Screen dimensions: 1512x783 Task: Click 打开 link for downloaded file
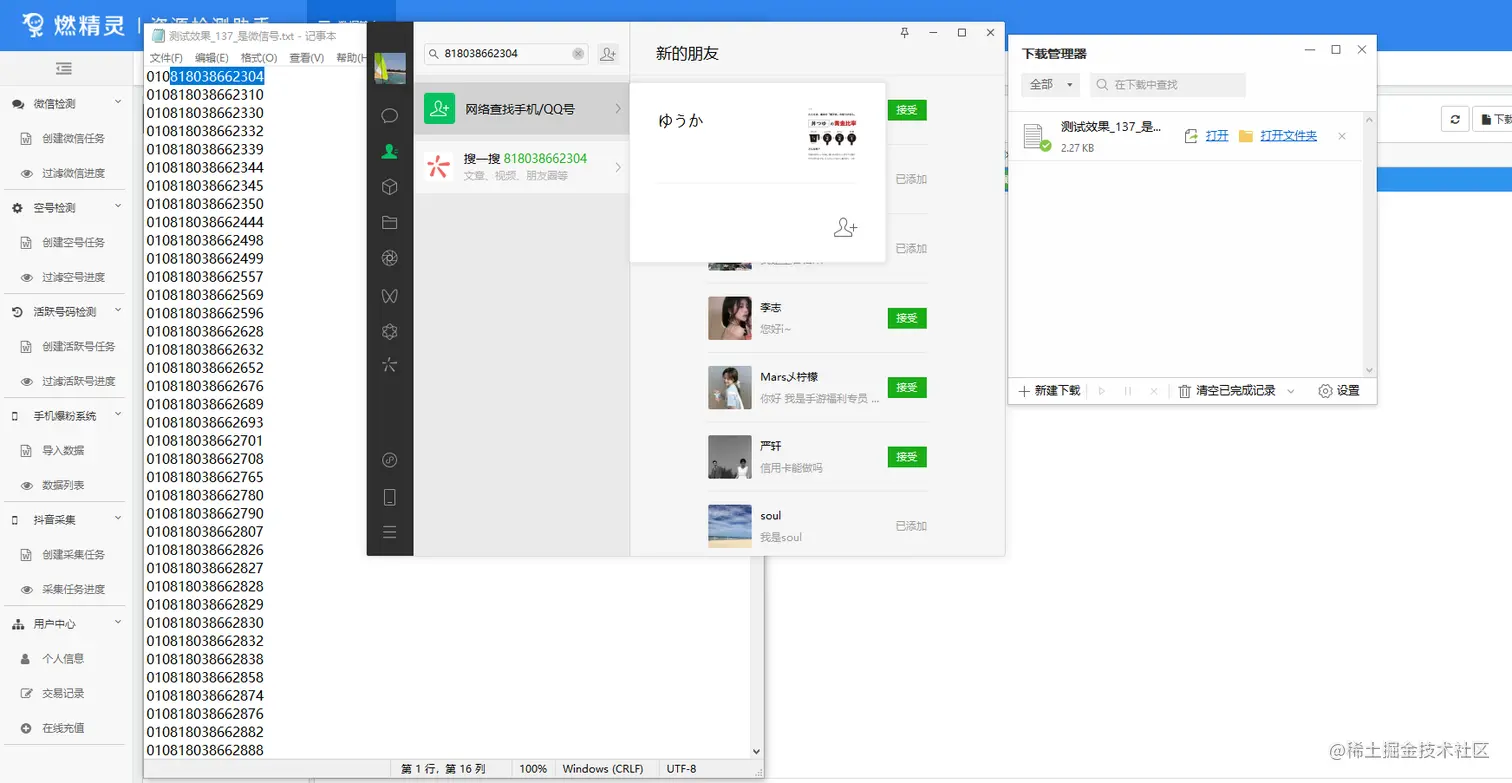tap(1217, 136)
